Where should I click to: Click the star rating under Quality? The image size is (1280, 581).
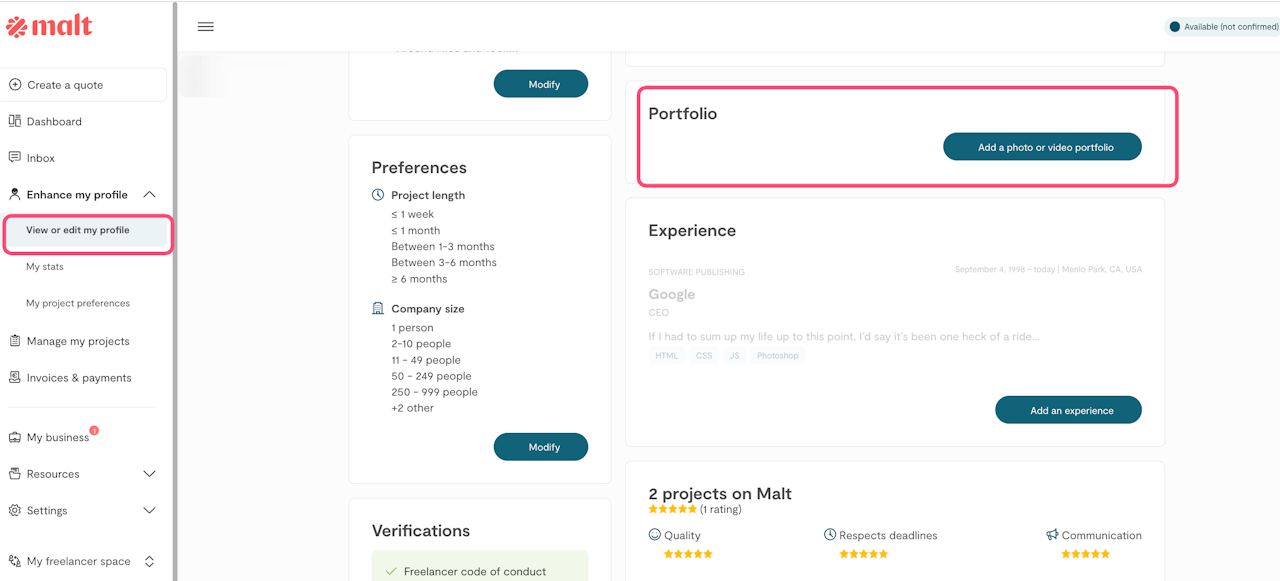click(x=688, y=554)
